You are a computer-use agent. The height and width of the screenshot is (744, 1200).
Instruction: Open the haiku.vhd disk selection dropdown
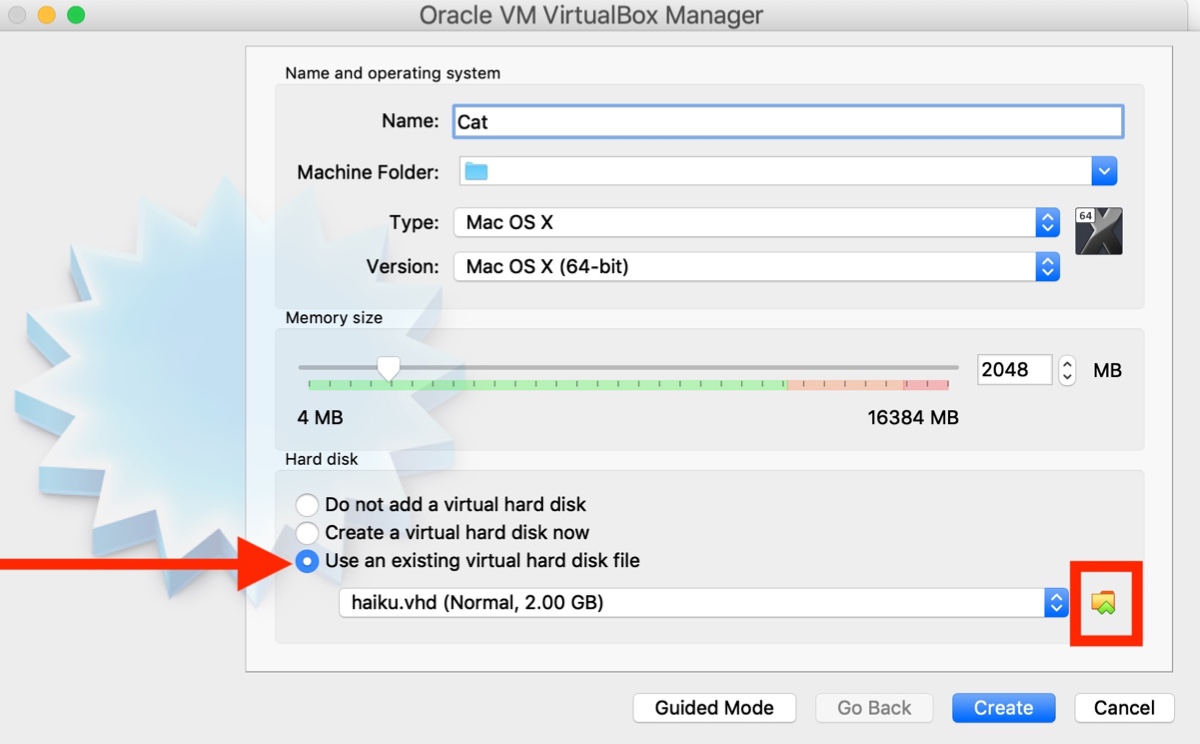1056,602
